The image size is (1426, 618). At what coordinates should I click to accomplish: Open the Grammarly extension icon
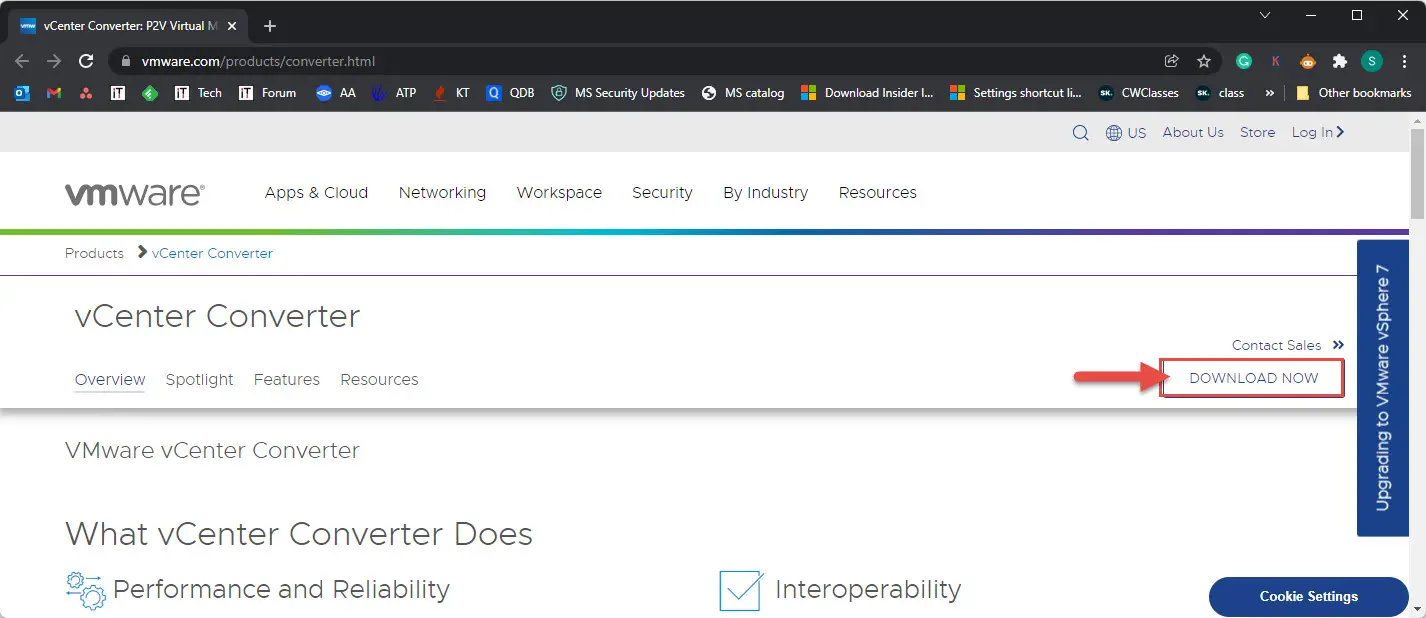point(1242,61)
